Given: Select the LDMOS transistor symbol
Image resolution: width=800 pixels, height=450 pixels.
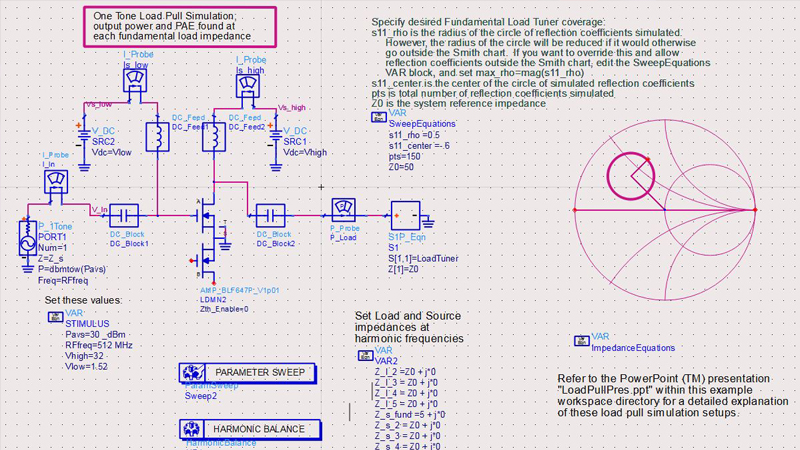Looking at the screenshot, I should coord(210,235).
